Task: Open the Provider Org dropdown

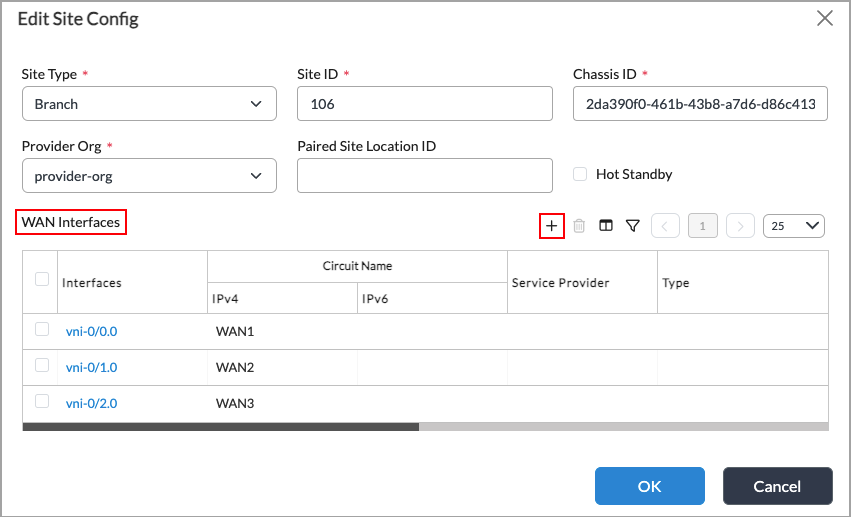Action: pyautogui.click(x=149, y=176)
